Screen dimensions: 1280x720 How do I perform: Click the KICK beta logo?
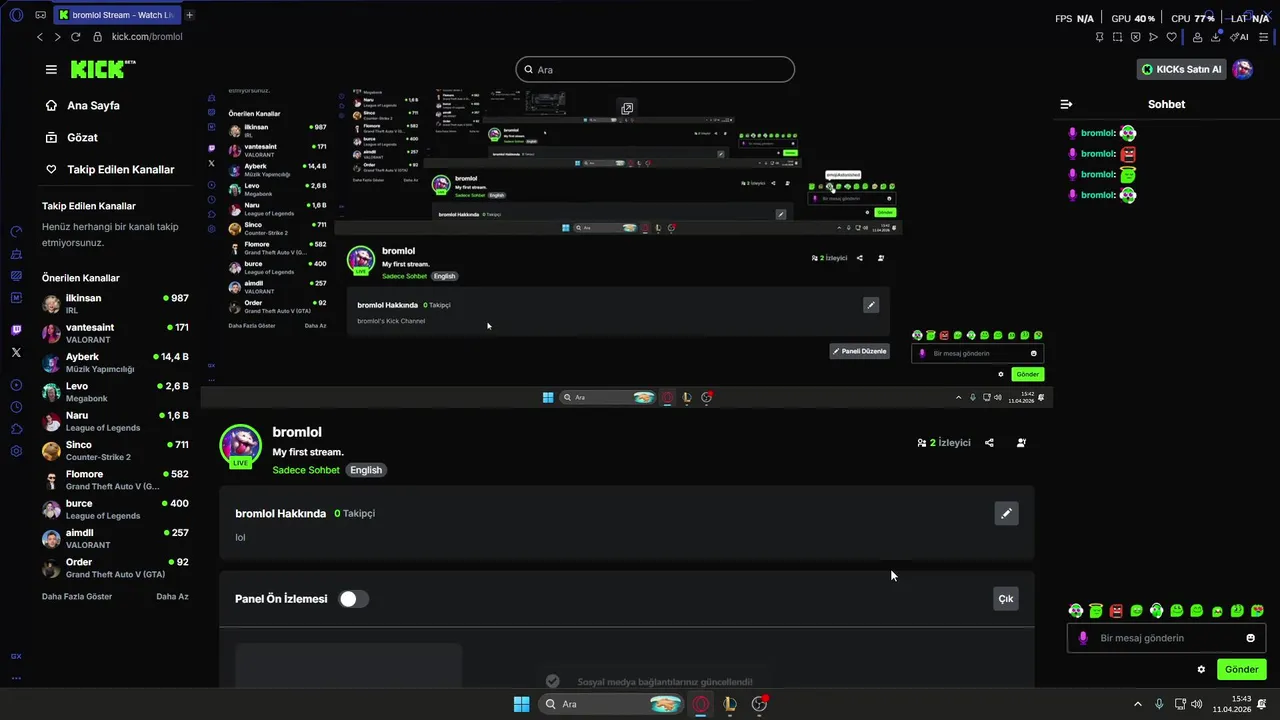[x=103, y=69]
